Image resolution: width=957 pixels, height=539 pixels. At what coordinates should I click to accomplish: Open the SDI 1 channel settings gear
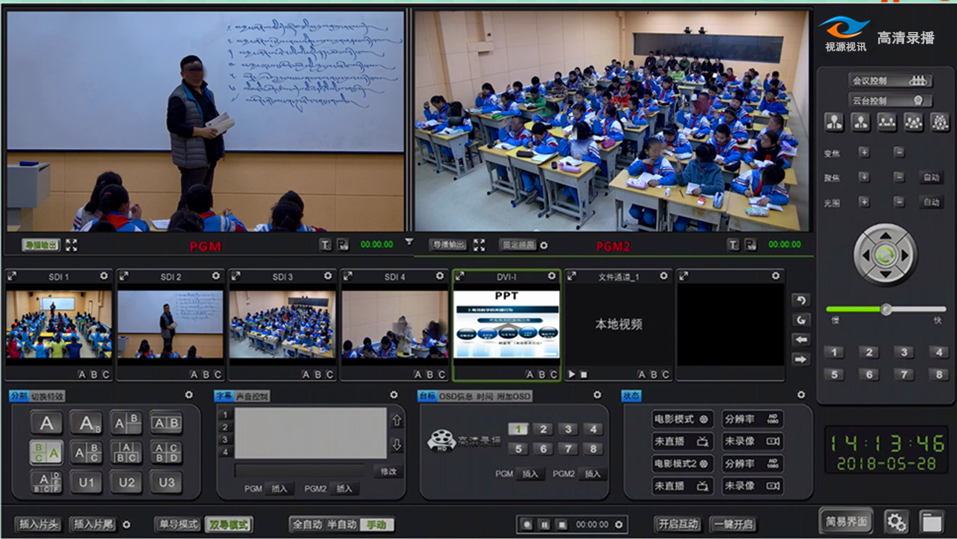(x=103, y=276)
